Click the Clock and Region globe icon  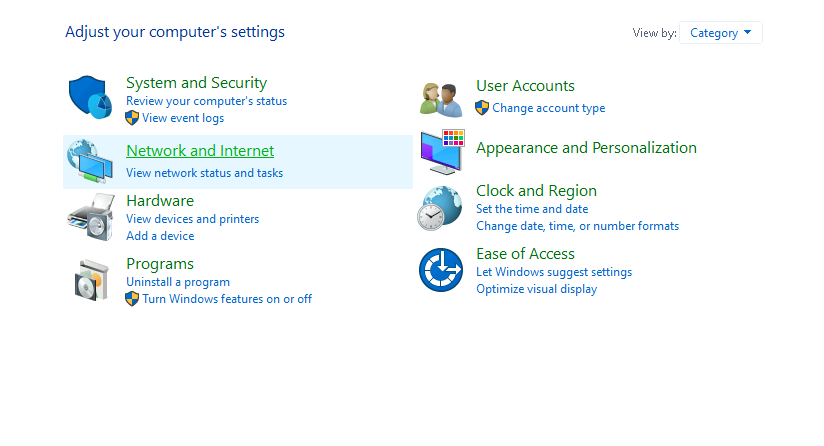pyautogui.click(x=440, y=209)
